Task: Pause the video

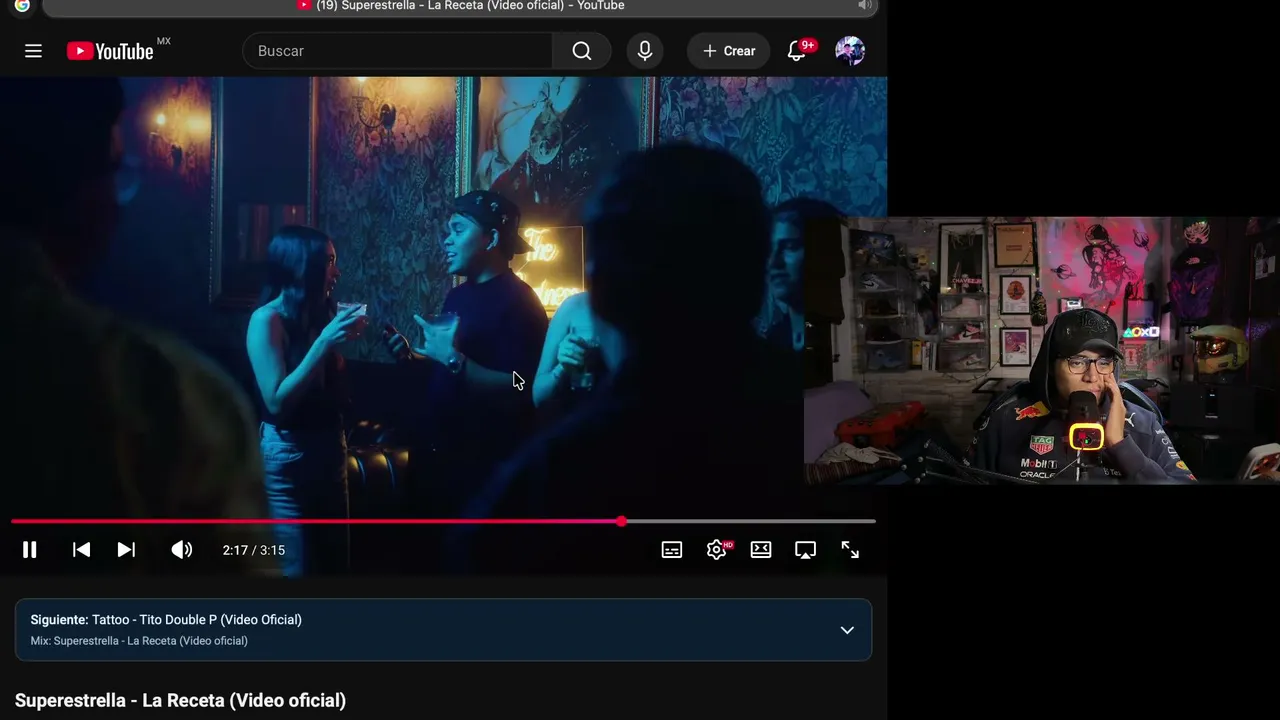Action: (x=30, y=550)
